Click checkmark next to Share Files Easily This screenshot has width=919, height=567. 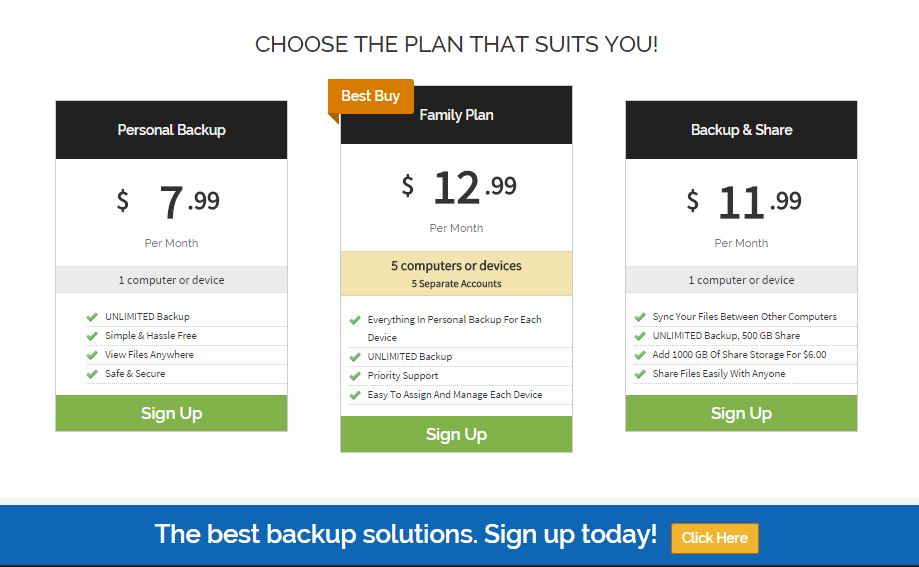[640, 374]
